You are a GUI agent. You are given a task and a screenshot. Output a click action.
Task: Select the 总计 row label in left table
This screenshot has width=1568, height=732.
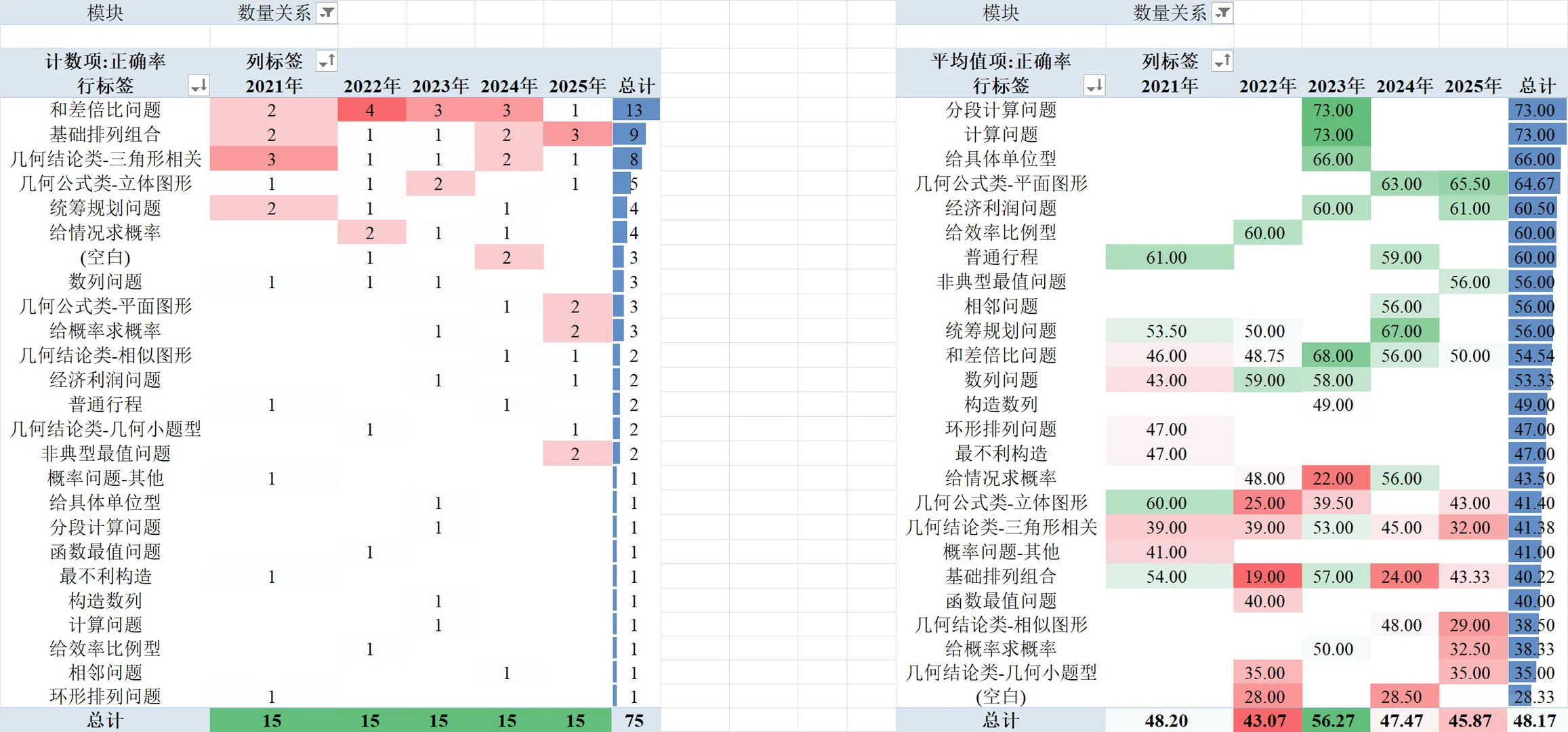point(105,720)
